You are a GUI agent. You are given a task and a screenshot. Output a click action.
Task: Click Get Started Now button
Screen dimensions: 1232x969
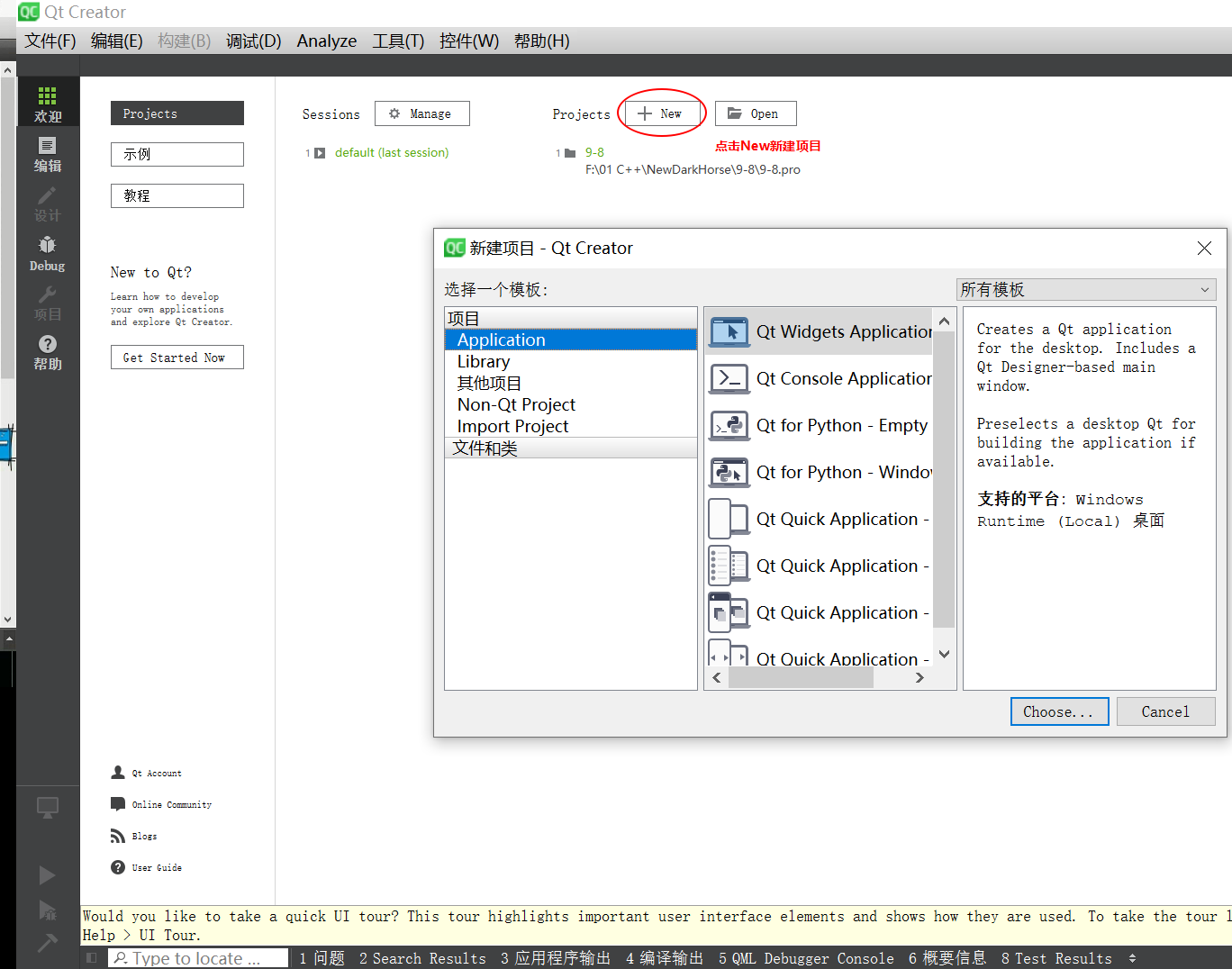coord(177,358)
